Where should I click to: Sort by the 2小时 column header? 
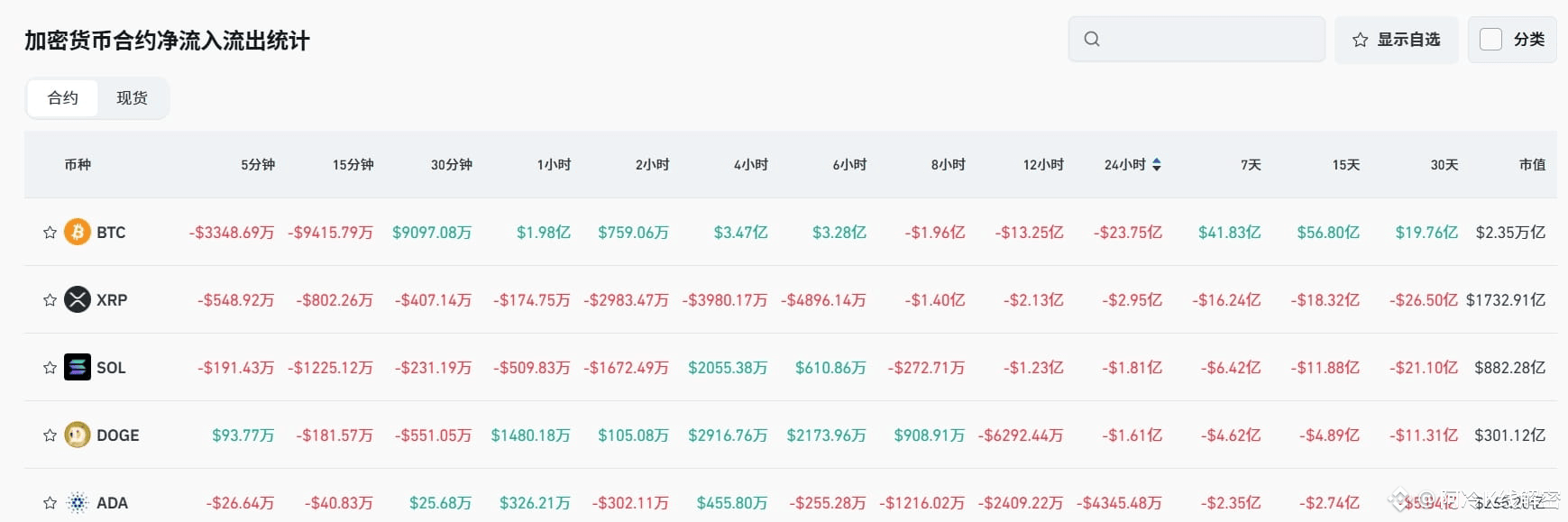[x=652, y=164]
